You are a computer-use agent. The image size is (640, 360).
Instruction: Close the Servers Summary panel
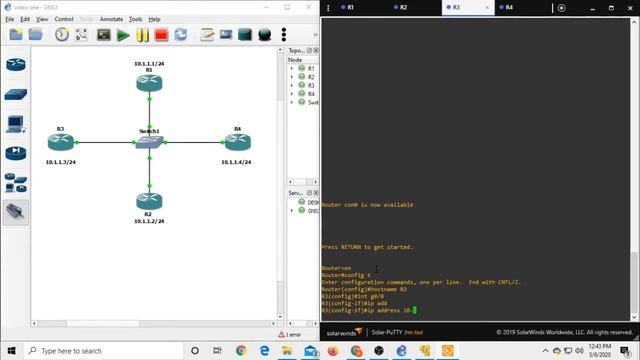[316, 193]
